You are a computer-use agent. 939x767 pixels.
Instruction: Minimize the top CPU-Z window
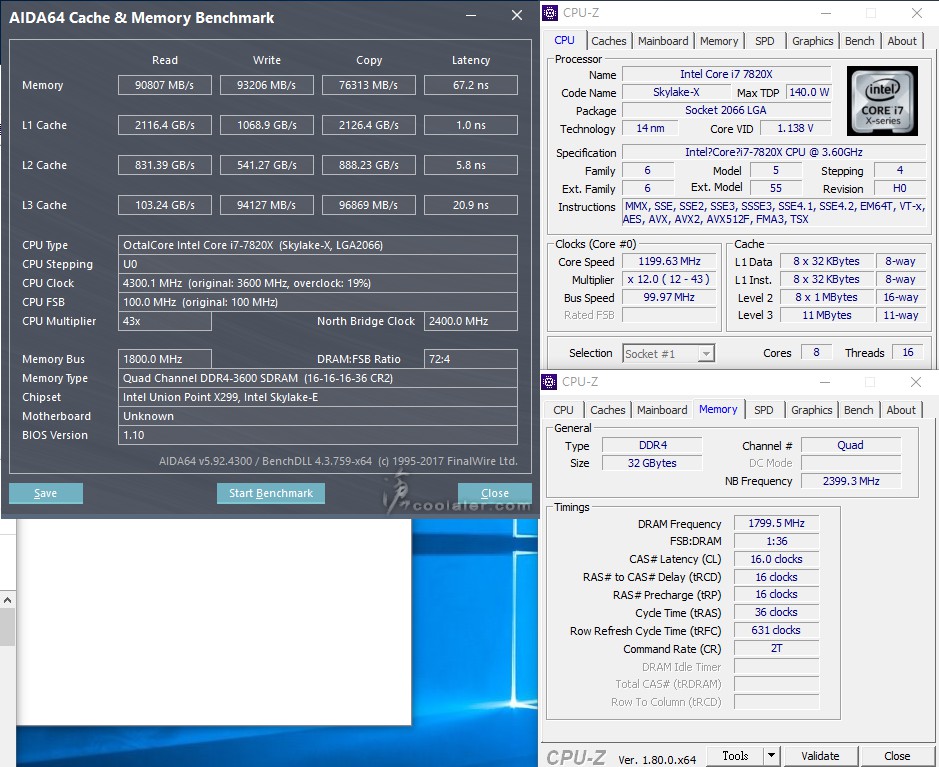point(826,13)
